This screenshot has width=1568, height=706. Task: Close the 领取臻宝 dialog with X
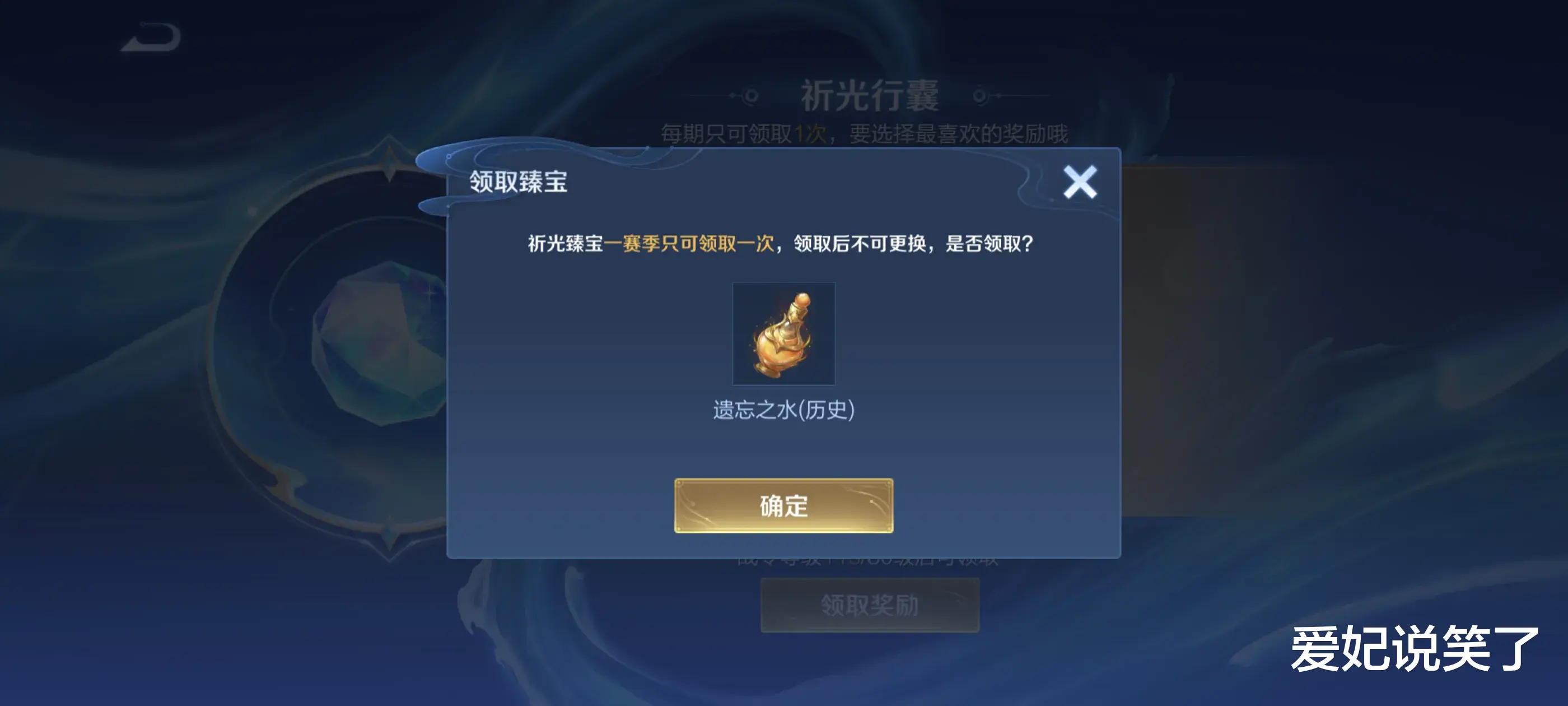click(1080, 182)
